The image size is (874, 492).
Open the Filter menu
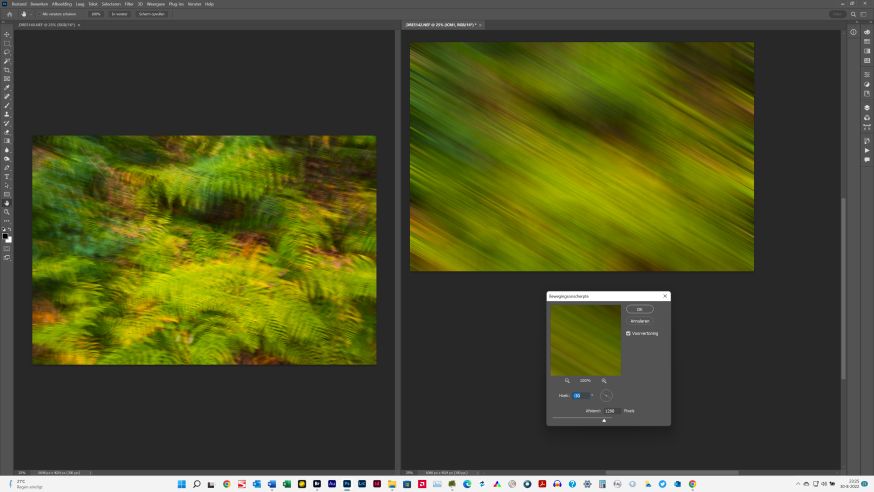(129, 4)
